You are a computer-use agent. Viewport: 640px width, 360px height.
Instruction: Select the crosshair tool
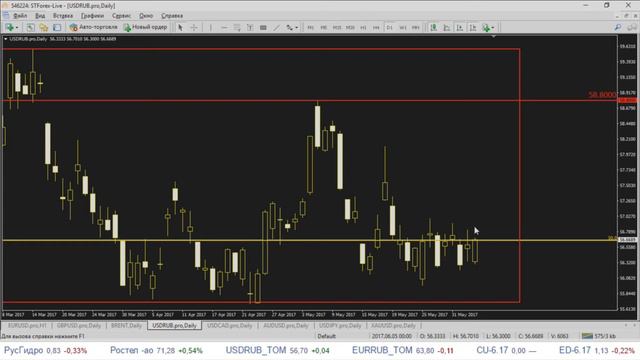pos(194,27)
